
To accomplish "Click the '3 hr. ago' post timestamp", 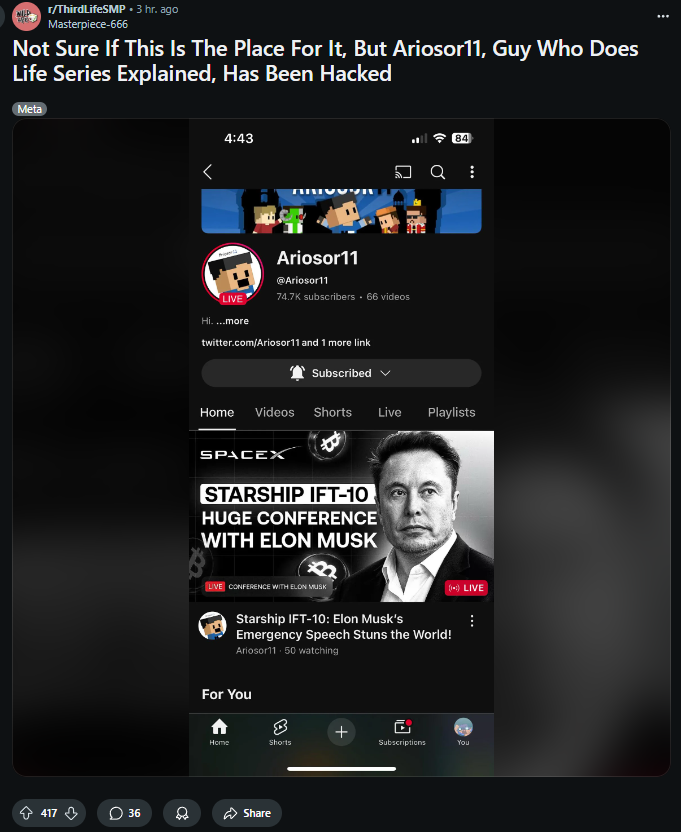I will 157,9.
